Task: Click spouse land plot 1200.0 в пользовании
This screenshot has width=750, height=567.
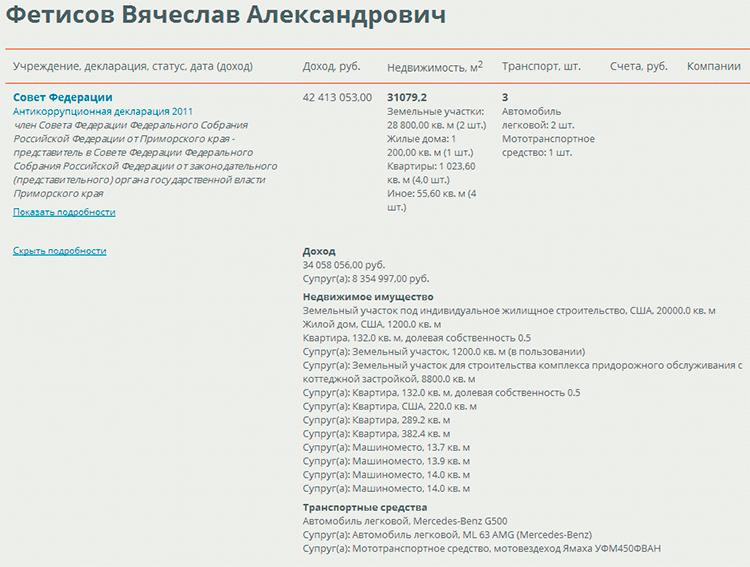Action: (x=443, y=352)
